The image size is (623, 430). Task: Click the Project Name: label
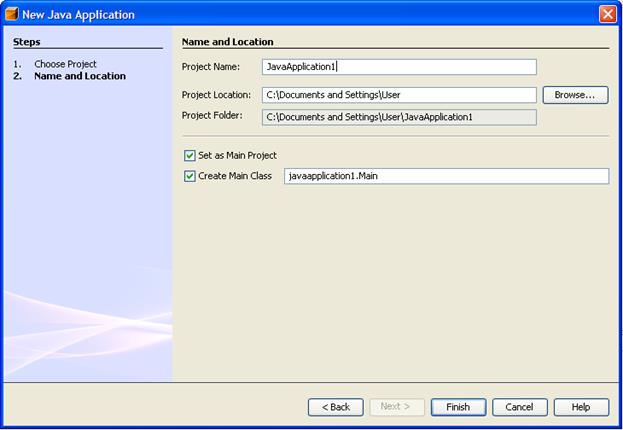210,67
